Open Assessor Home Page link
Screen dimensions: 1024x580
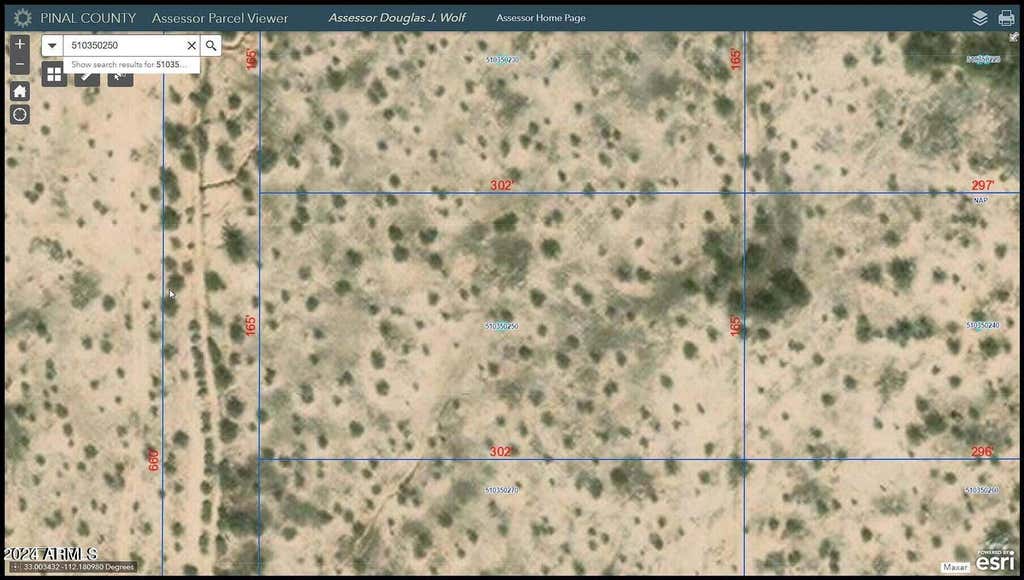[541, 18]
